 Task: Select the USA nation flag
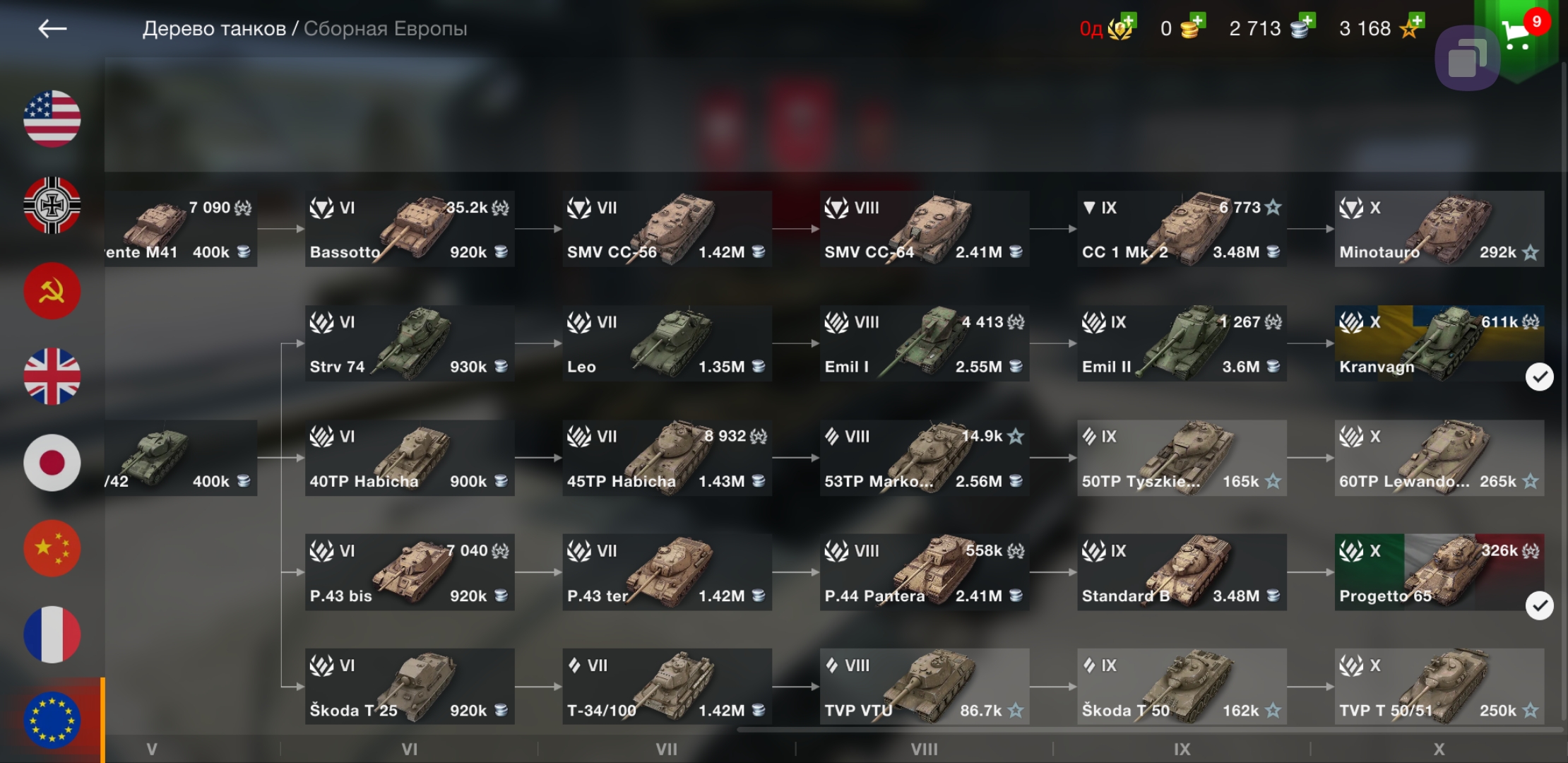52,119
